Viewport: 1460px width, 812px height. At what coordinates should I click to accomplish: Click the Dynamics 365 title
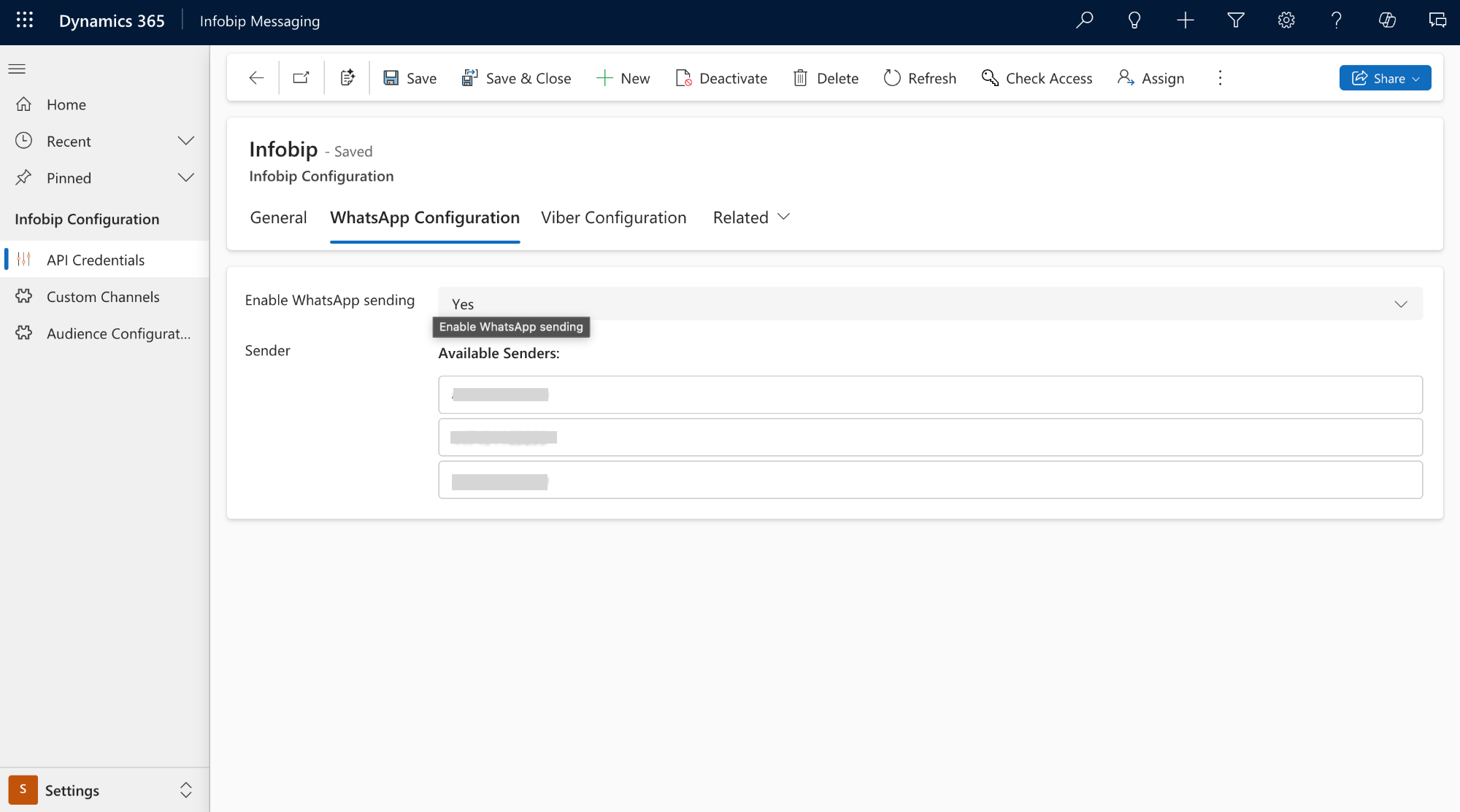click(x=112, y=21)
